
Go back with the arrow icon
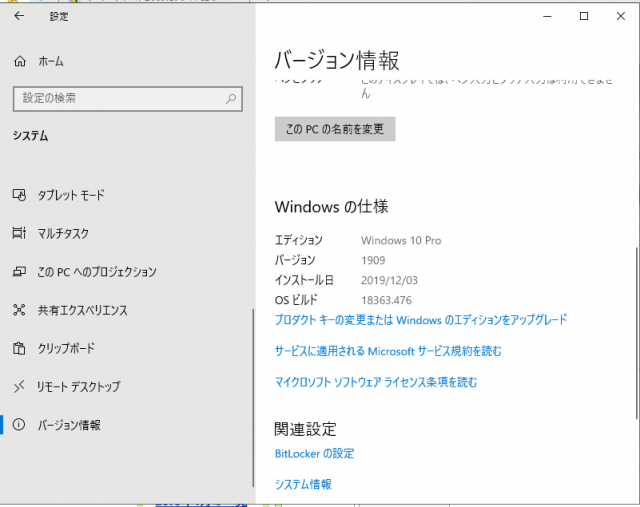19,16
